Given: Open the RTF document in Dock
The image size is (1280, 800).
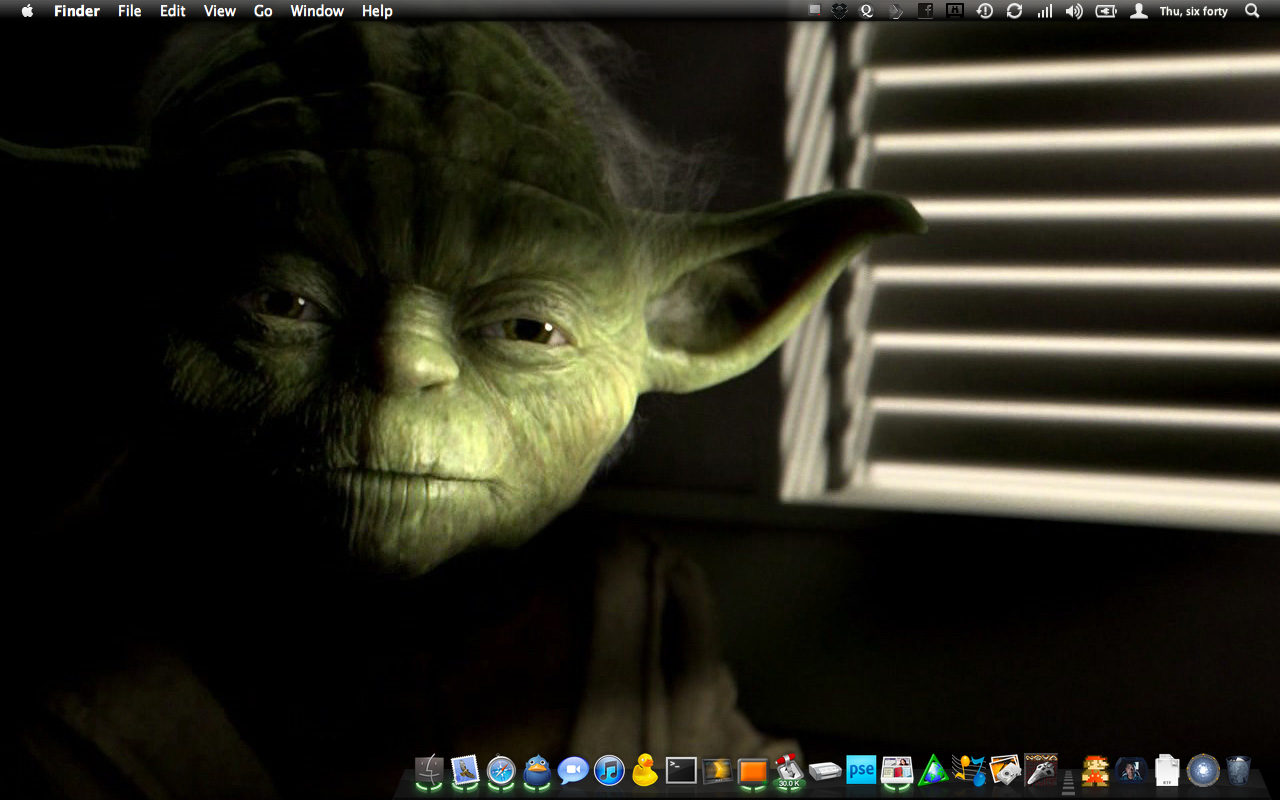Looking at the screenshot, I should pos(1167,770).
